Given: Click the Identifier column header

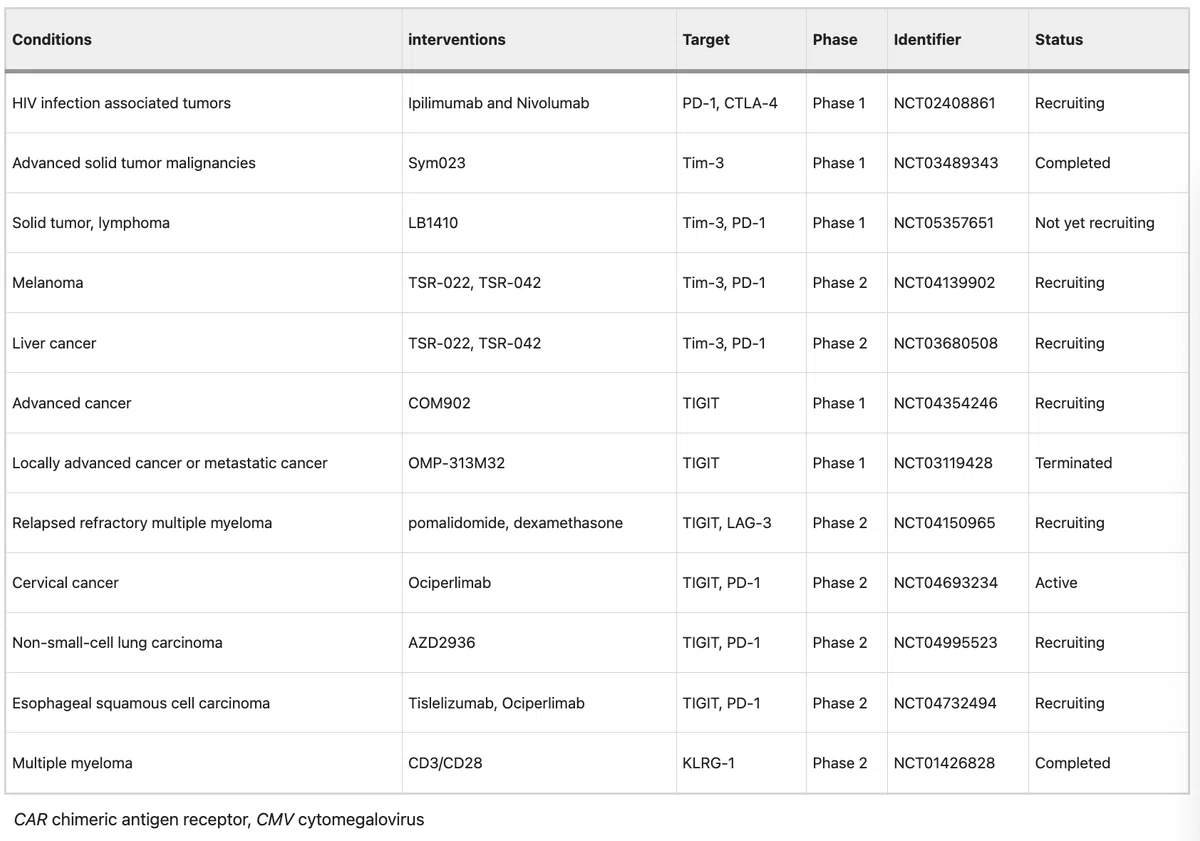Looking at the screenshot, I should 927,40.
